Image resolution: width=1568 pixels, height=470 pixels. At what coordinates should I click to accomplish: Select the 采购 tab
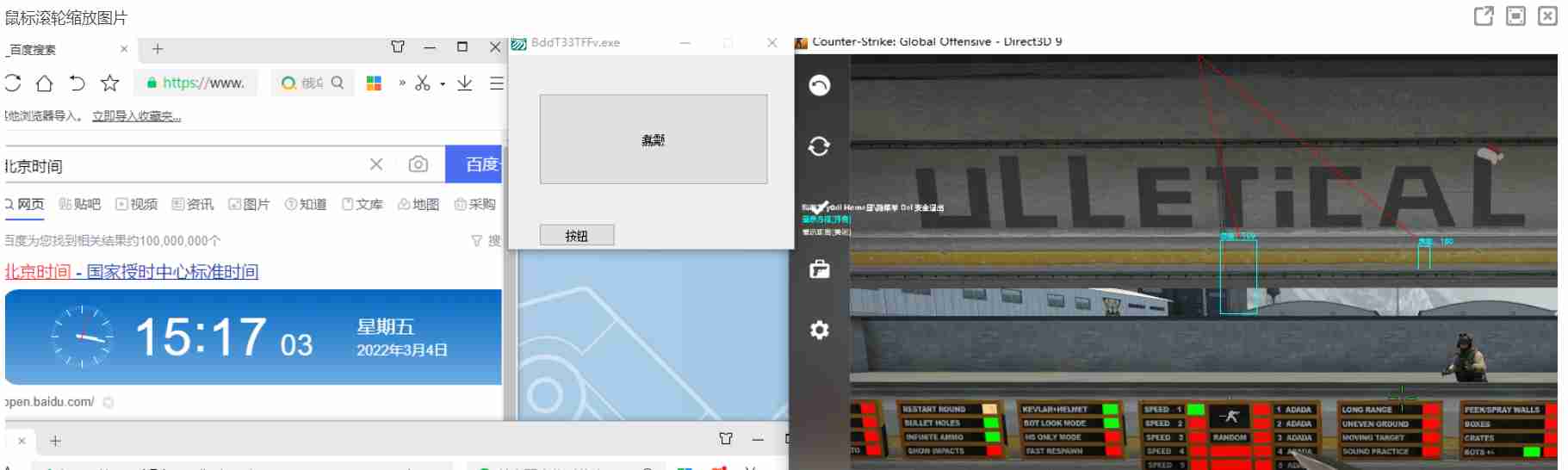pyautogui.click(x=475, y=204)
